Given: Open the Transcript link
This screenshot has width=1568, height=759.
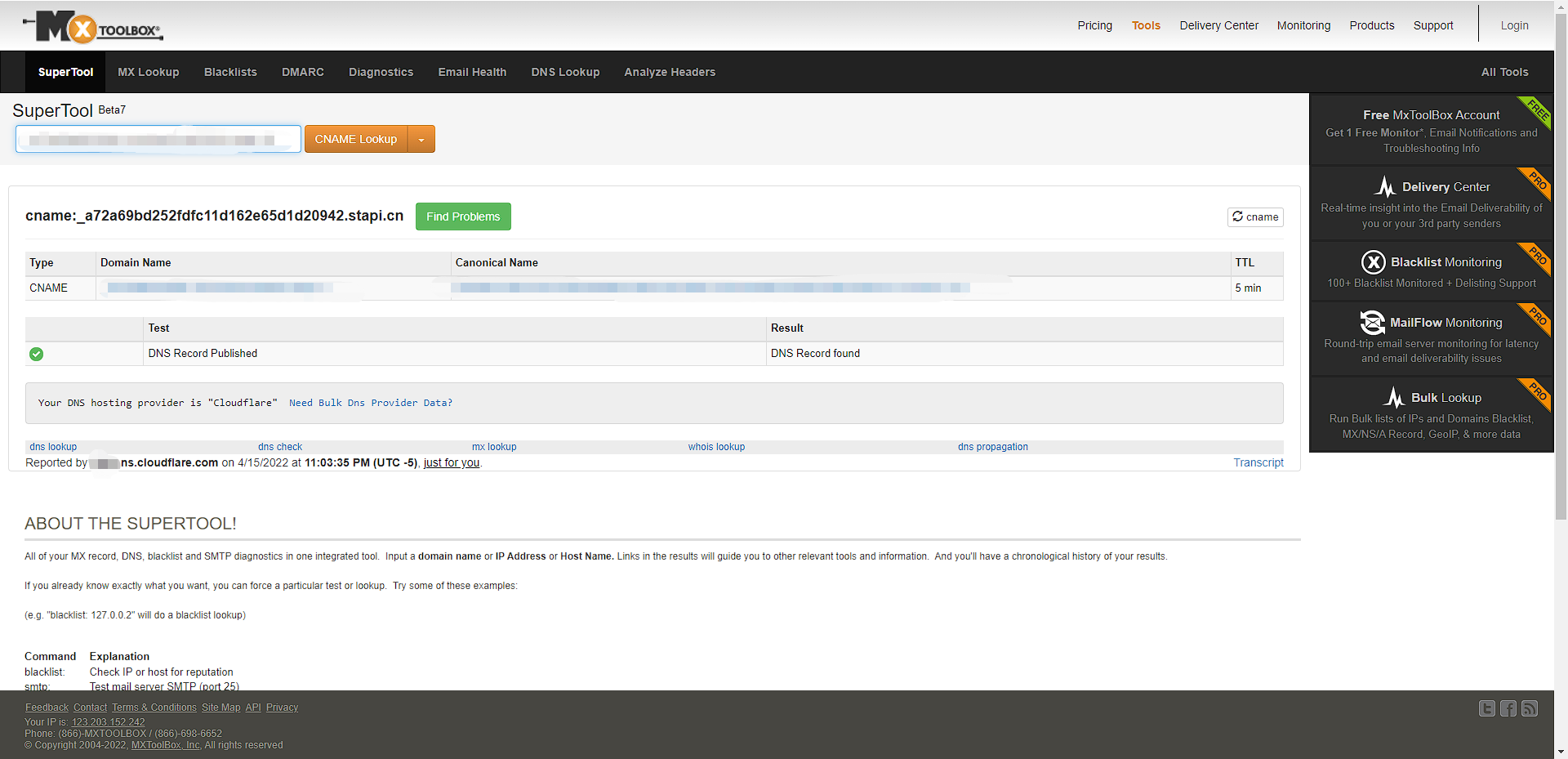Looking at the screenshot, I should 1258,462.
